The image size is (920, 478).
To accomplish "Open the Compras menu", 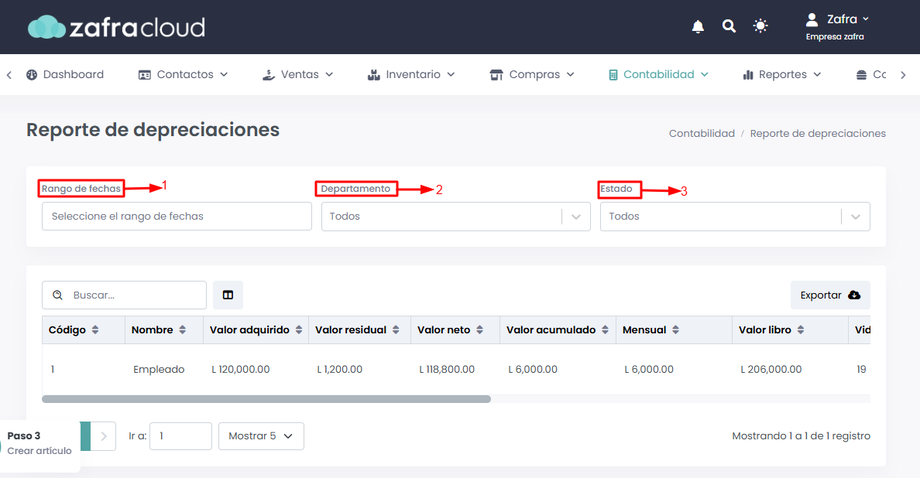I will (532, 74).
